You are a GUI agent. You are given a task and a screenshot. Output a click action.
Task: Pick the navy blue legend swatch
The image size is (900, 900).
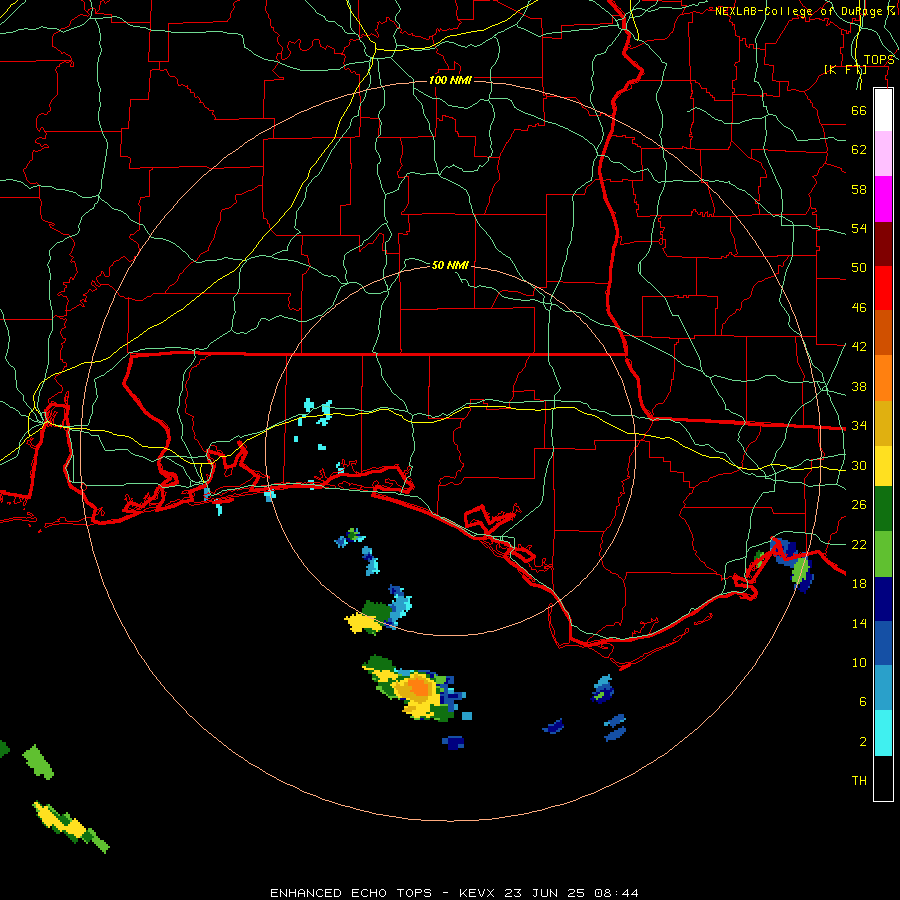[x=883, y=599]
